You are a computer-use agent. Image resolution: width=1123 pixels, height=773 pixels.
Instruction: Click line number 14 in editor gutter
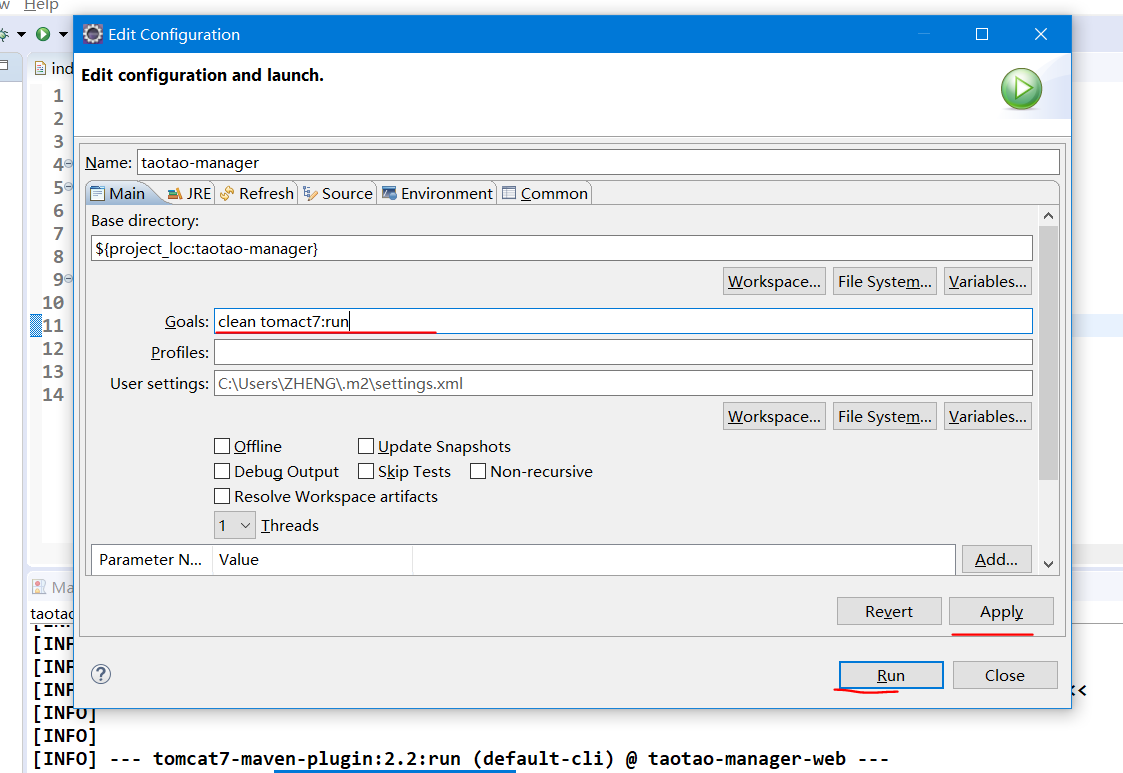pos(53,394)
